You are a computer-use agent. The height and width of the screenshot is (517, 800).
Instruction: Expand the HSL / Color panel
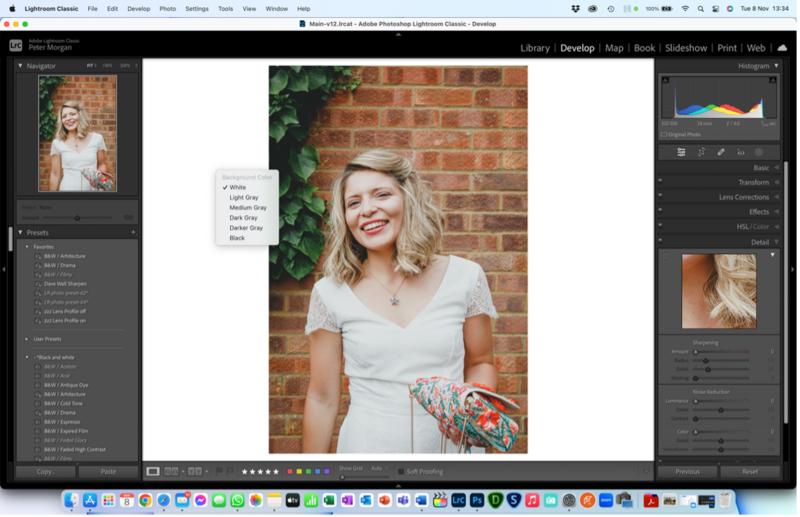(777, 227)
